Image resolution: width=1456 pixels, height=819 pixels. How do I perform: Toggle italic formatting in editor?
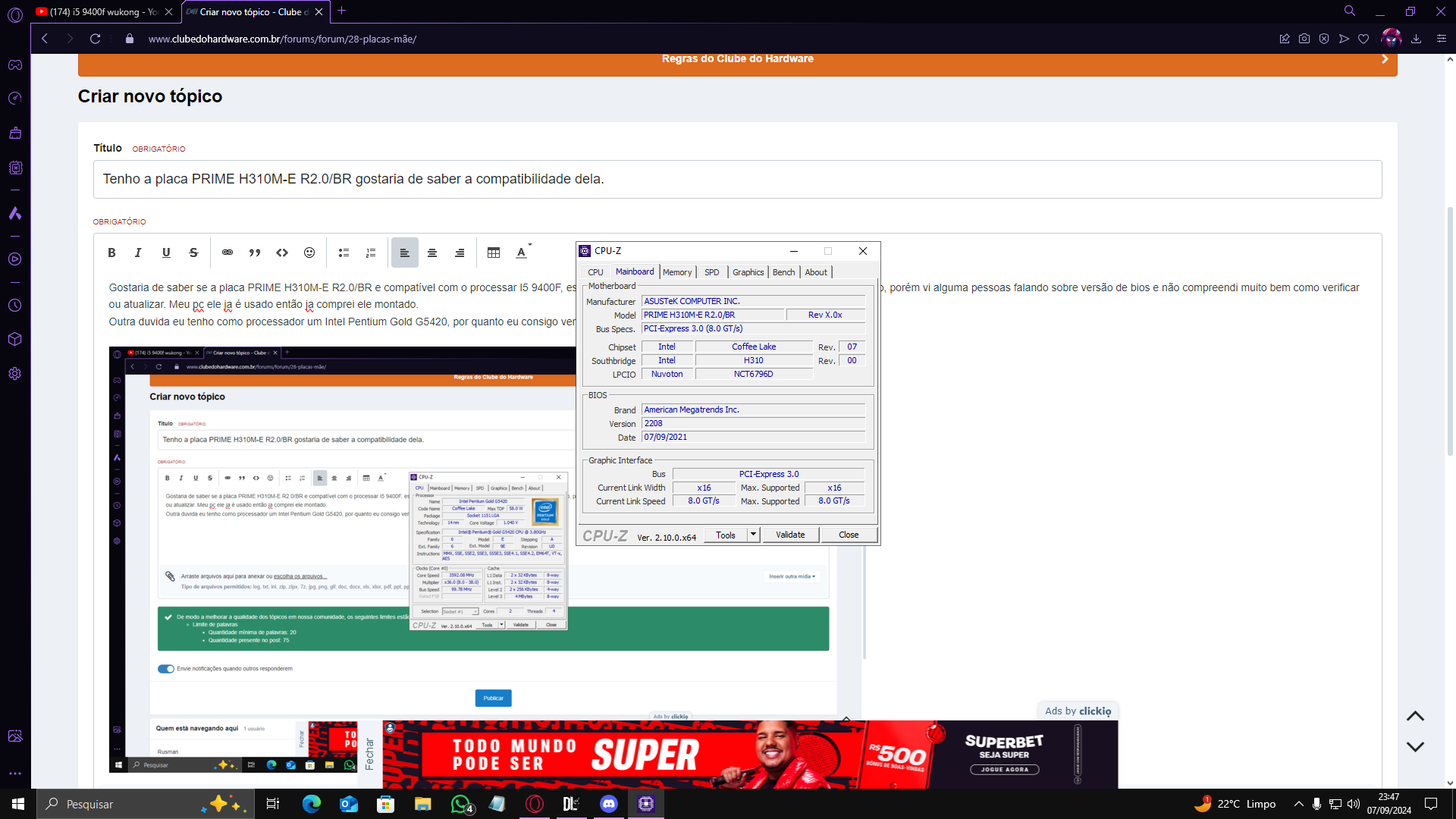pyautogui.click(x=138, y=253)
